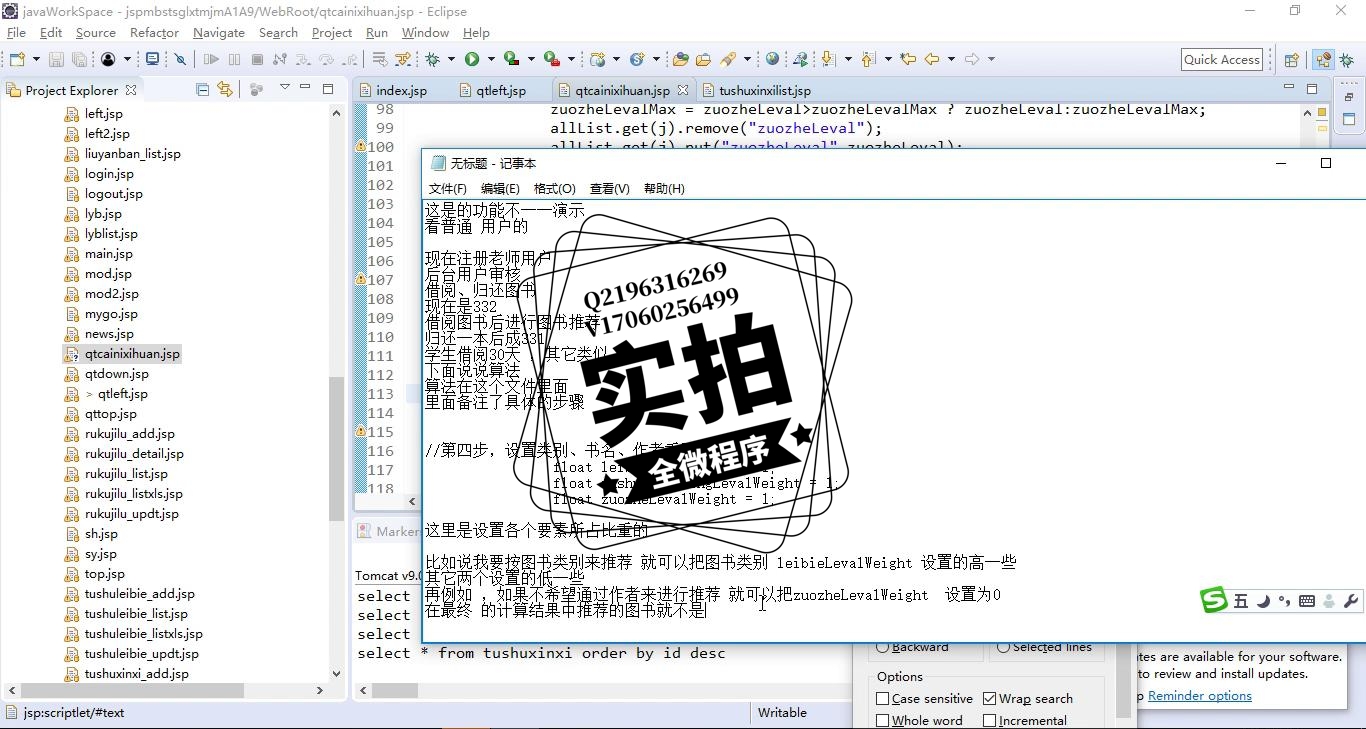Maximize the Project Explorer view
Image resolution: width=1366 pixels, height=729 pixels.
(x=328, y=88)
